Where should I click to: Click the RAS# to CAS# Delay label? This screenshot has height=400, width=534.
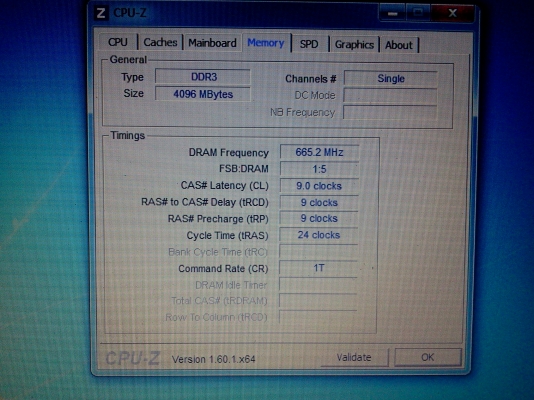click(x=205, y=202)
